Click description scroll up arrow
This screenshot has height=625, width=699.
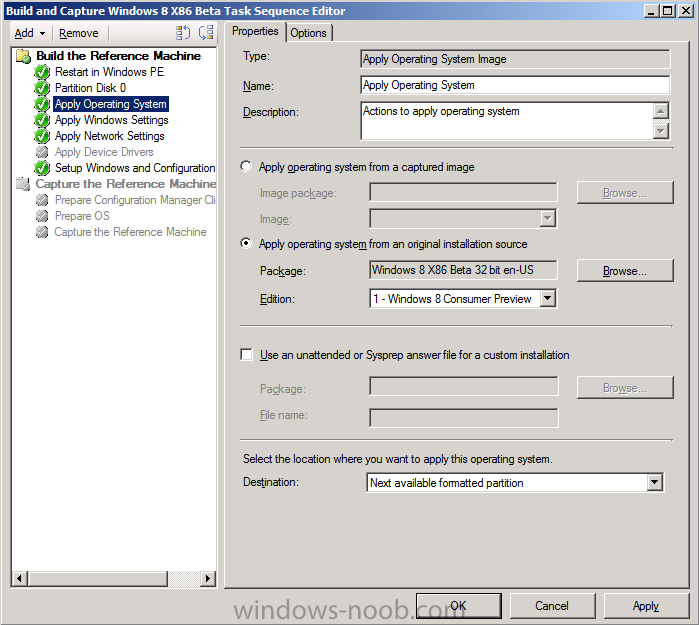click(661, 111)
